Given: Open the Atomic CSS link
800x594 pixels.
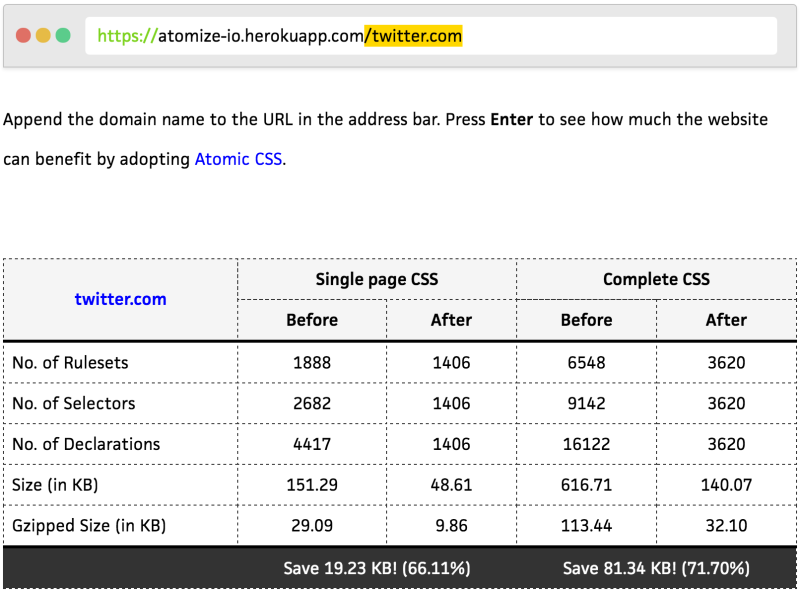Looking at the screenshot, I should [238, 159].
